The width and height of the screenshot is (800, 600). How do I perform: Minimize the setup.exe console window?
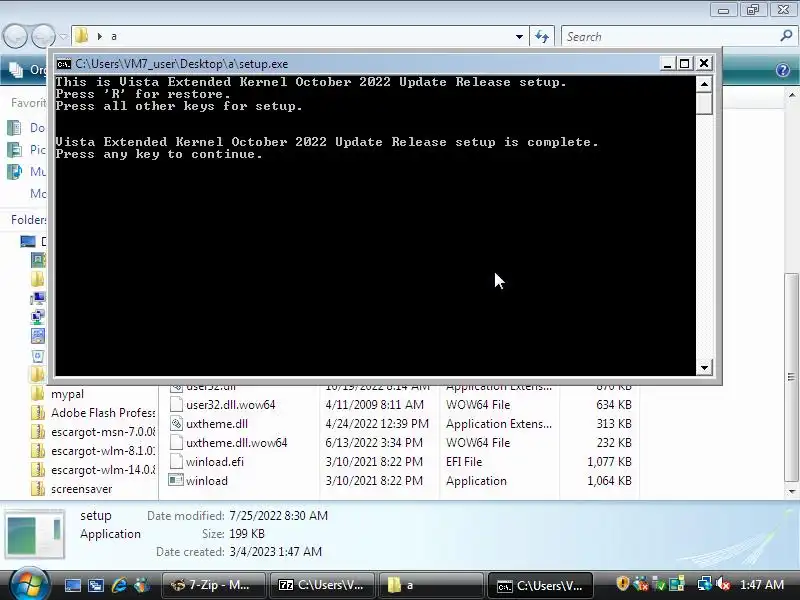[x=666, y=64]
